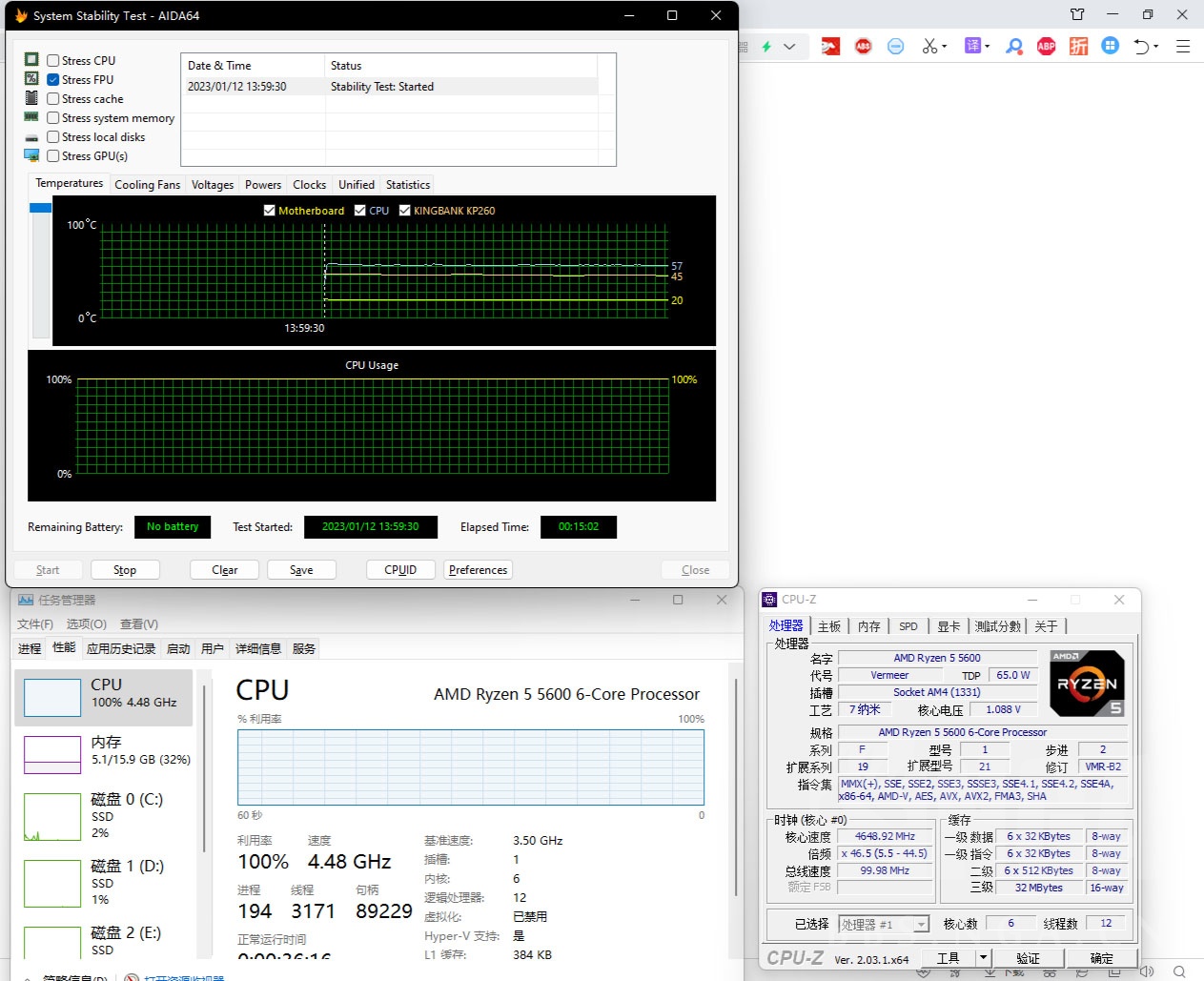Click the ABP ad blocker extension icon
Screen dimensions: 1204x981
[x=1046, y=46]
